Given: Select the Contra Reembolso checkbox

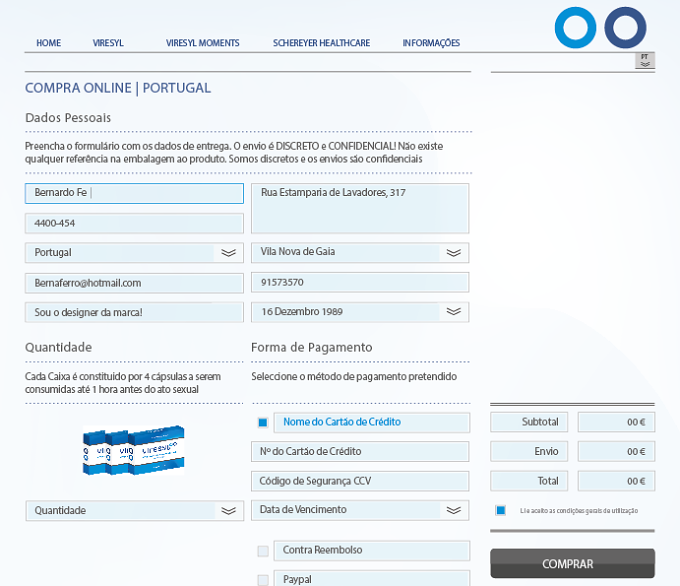Looking at the screenshot, I should coord(263,551).
